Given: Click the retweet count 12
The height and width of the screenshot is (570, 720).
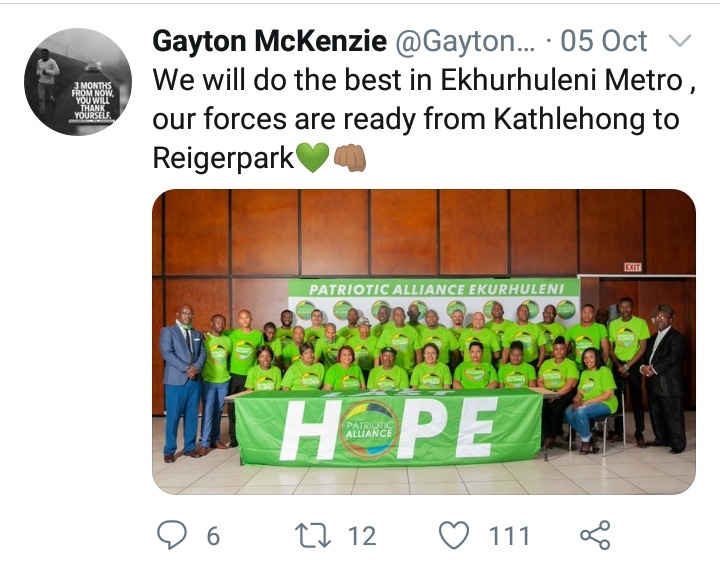Looking at the screenshot, I should (362, 536).
